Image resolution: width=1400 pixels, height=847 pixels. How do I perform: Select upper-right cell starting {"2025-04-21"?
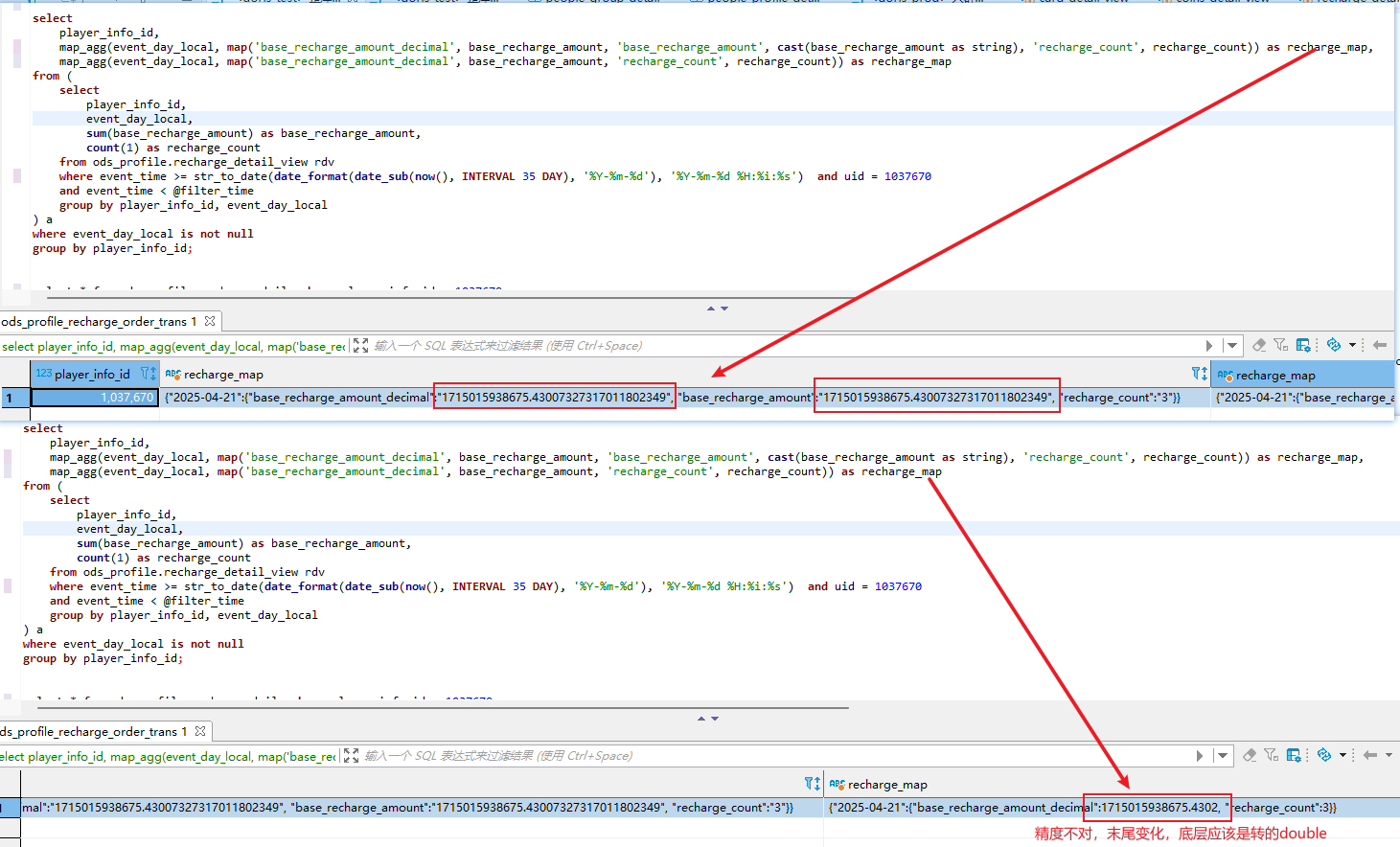coord(1303,398)
